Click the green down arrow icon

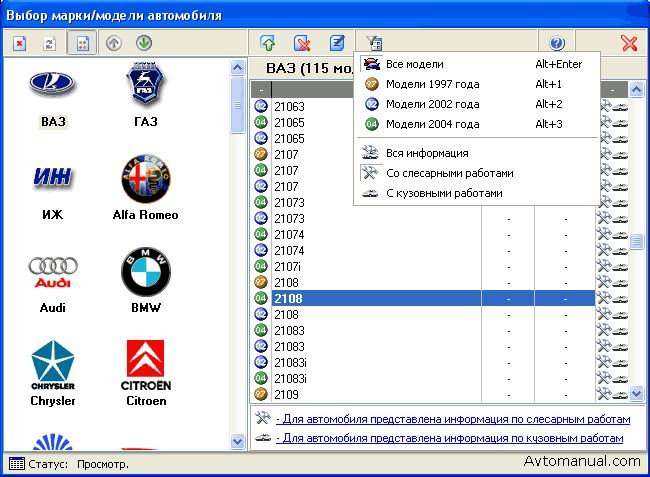tap(144, 43)
